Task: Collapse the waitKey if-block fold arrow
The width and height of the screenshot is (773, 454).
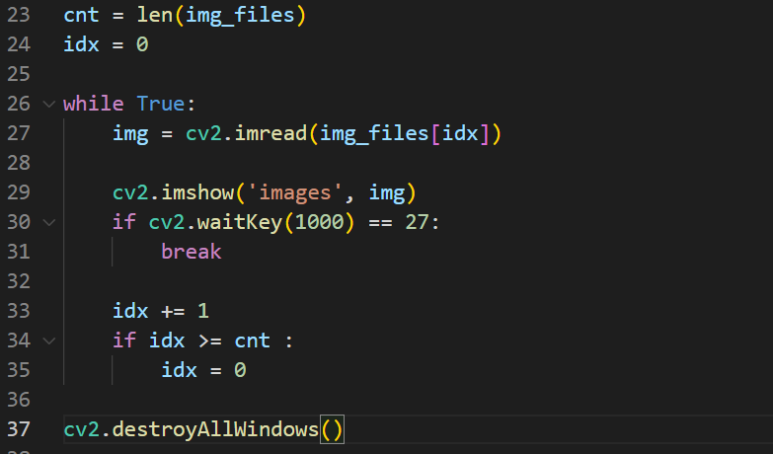Action: click(49, 222)
